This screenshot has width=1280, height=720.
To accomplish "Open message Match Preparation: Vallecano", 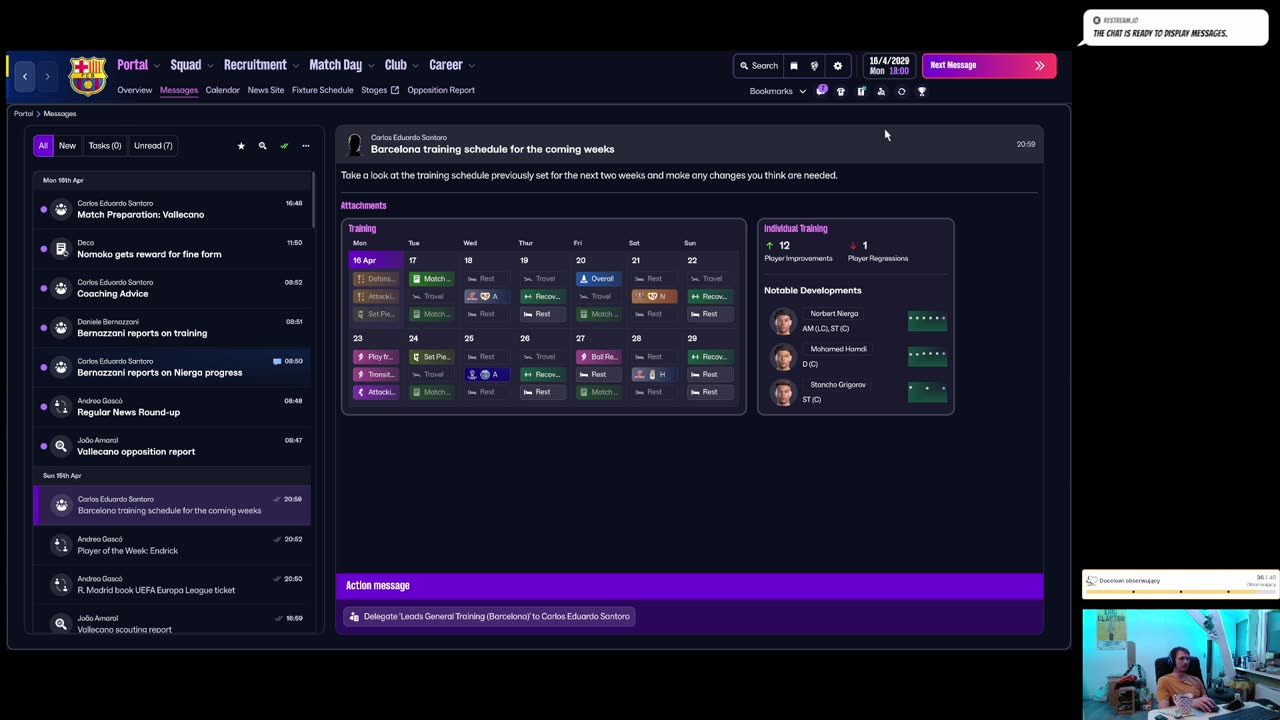I will (x=172, y=209).
